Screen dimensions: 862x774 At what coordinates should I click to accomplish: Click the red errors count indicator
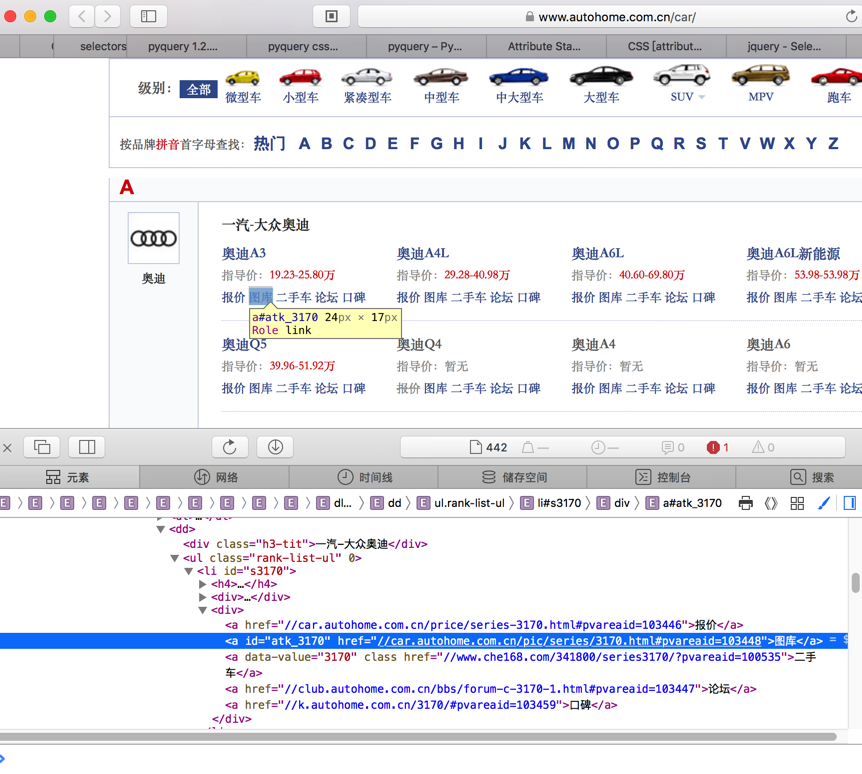(718, 447)
